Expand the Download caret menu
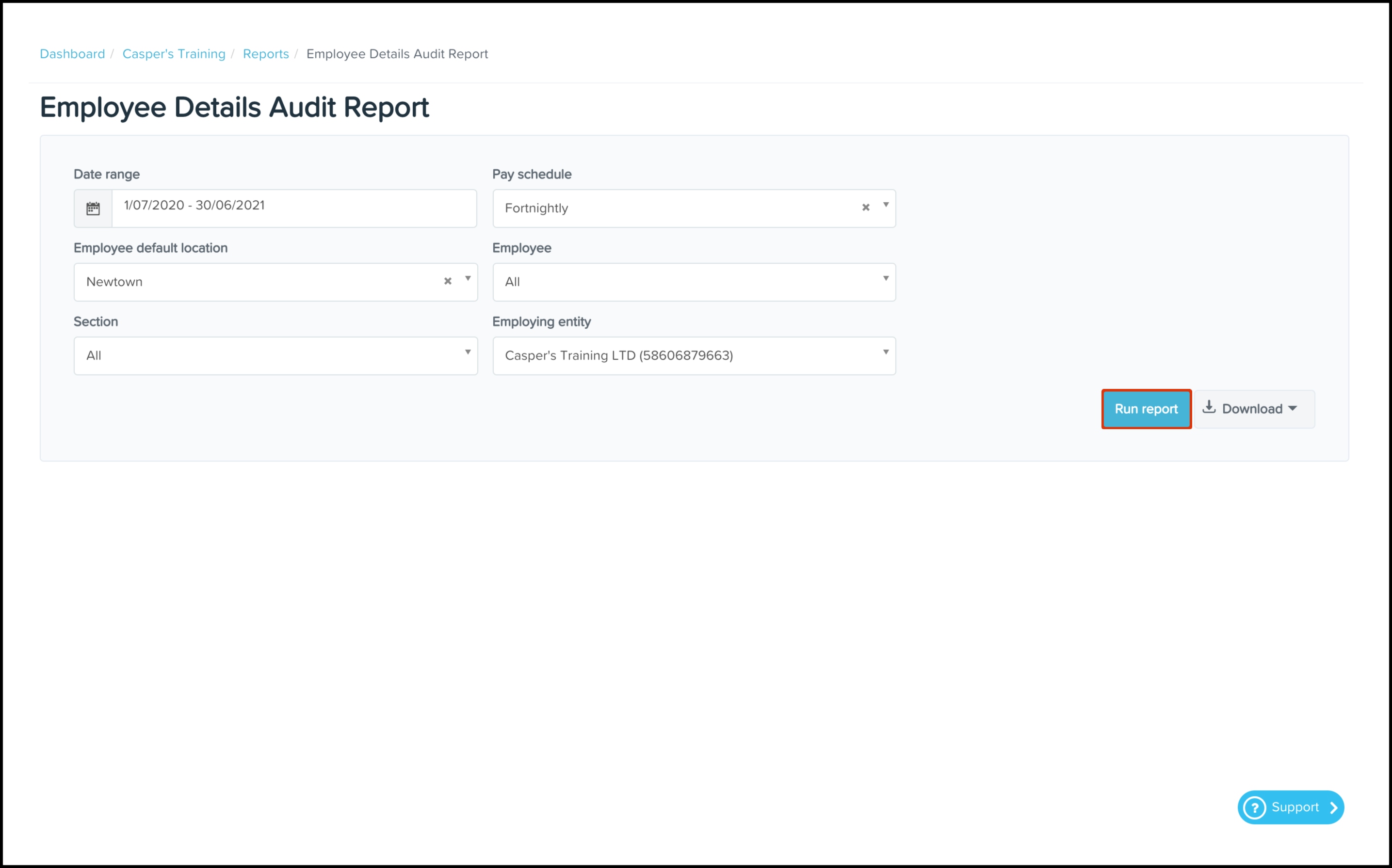 pos(1293,409)
